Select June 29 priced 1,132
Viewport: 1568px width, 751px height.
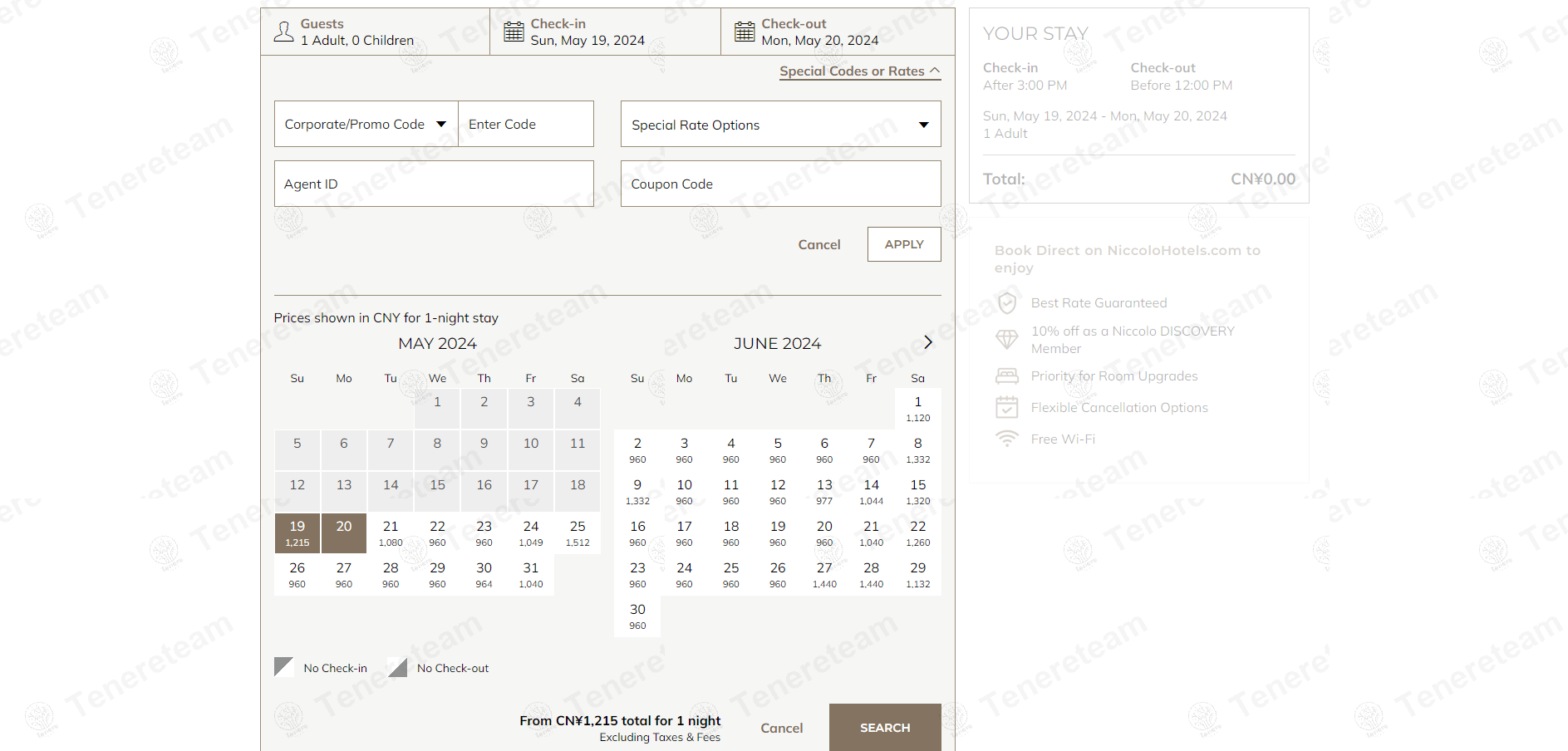[x=918, y=574]
